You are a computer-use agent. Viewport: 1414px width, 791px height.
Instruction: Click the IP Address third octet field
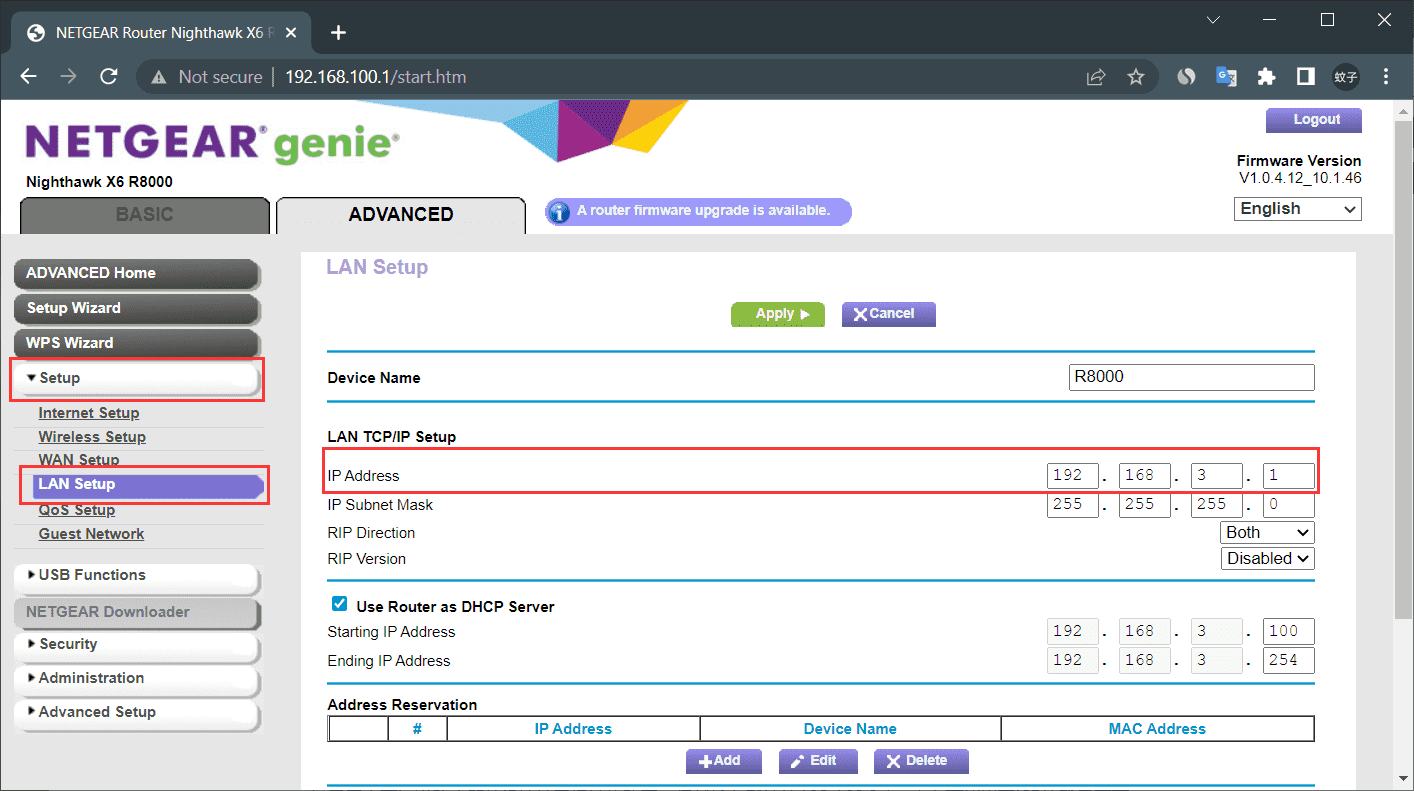pos(1217,476)
